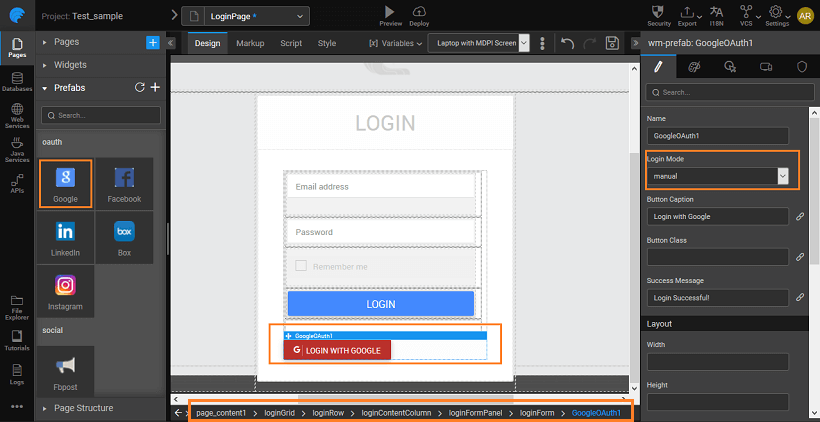Expand the Page Structure section
Image resolution: width=820 pixels, height=422 pixels.
click(x=100, y=408)
